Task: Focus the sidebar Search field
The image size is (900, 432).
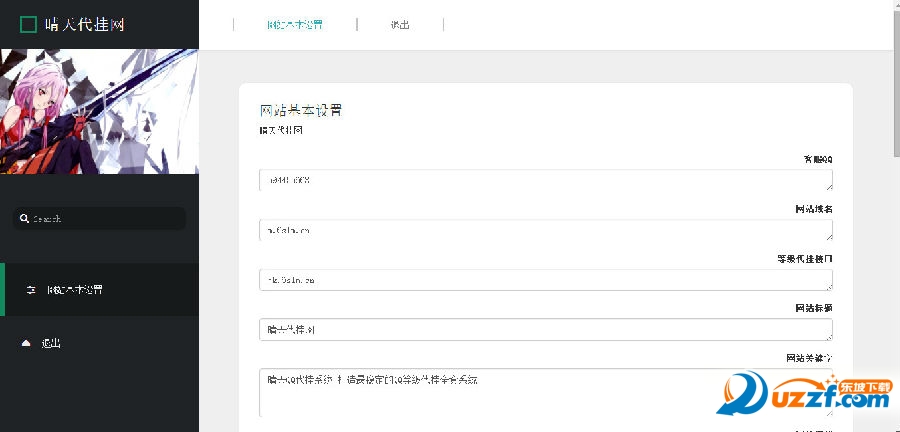Action: coord(99,219)
